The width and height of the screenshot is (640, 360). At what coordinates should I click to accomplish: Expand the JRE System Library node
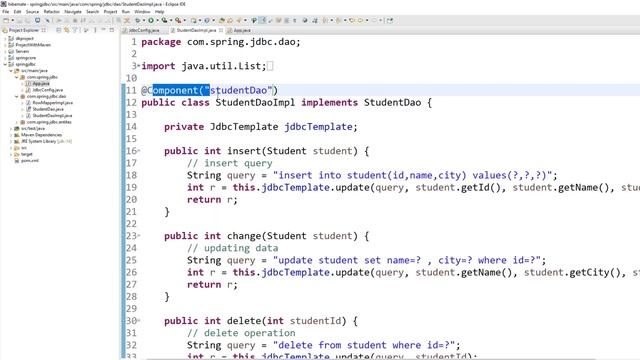11,141
